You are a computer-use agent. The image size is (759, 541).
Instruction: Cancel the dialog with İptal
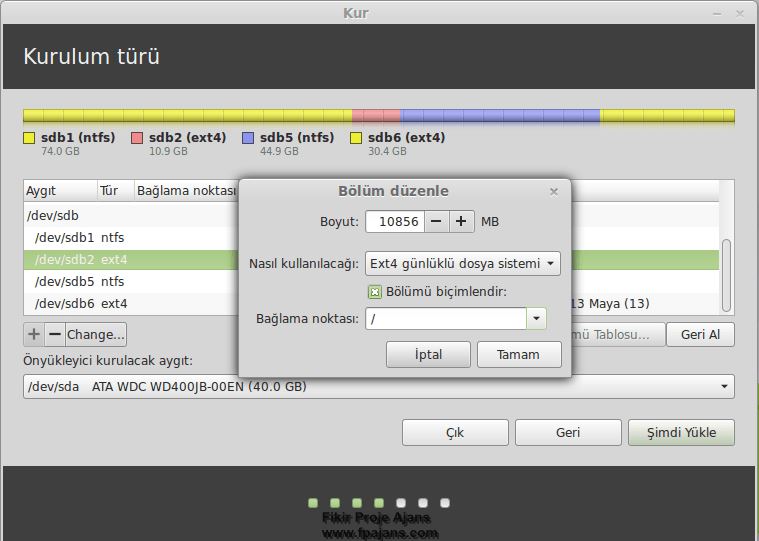point(428,355)
